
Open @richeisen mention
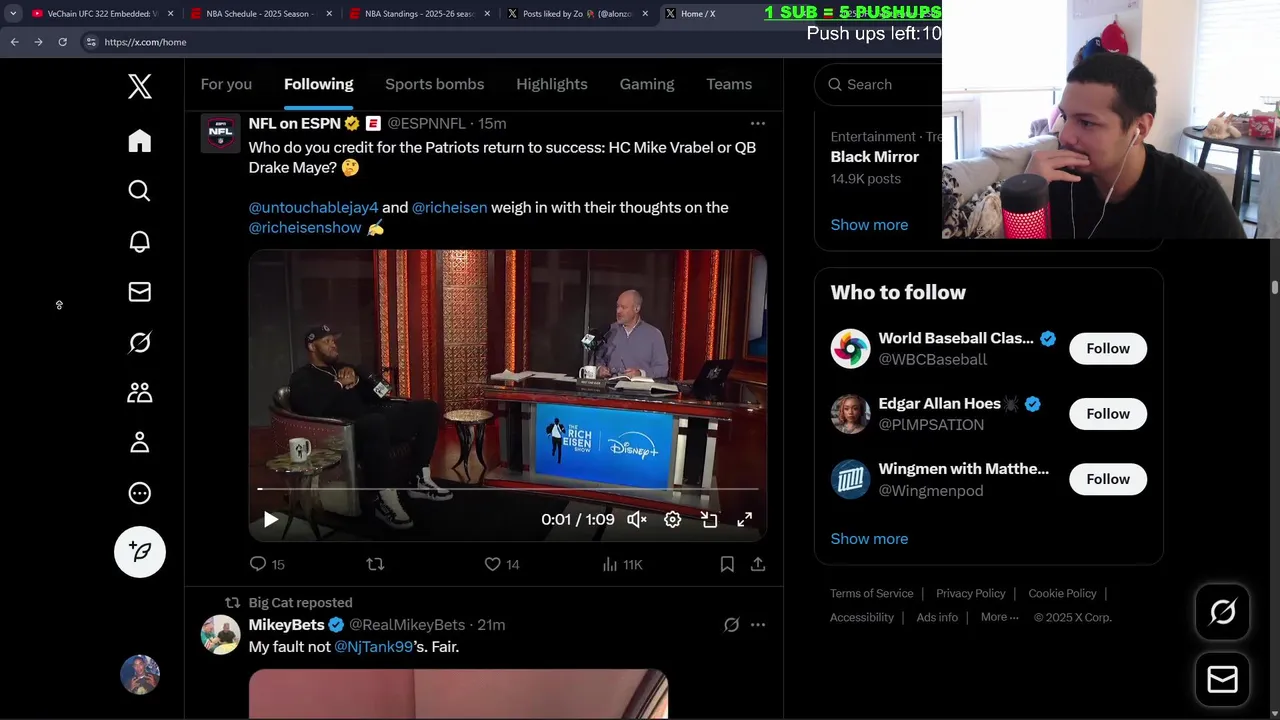449,207
